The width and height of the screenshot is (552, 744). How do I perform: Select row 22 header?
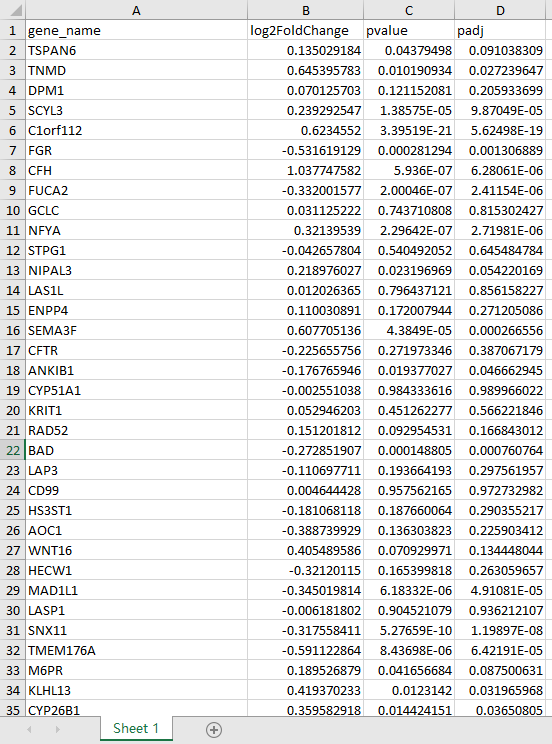(13, 450)
